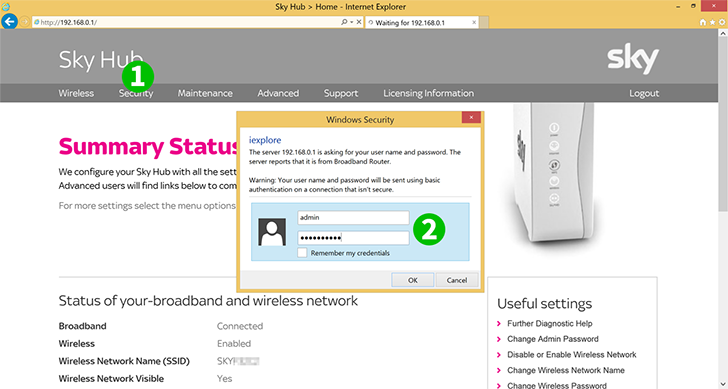Click the password field in the dialog
Screen dimensions: 728x389
pyautogui.click(x=353, y=238)
